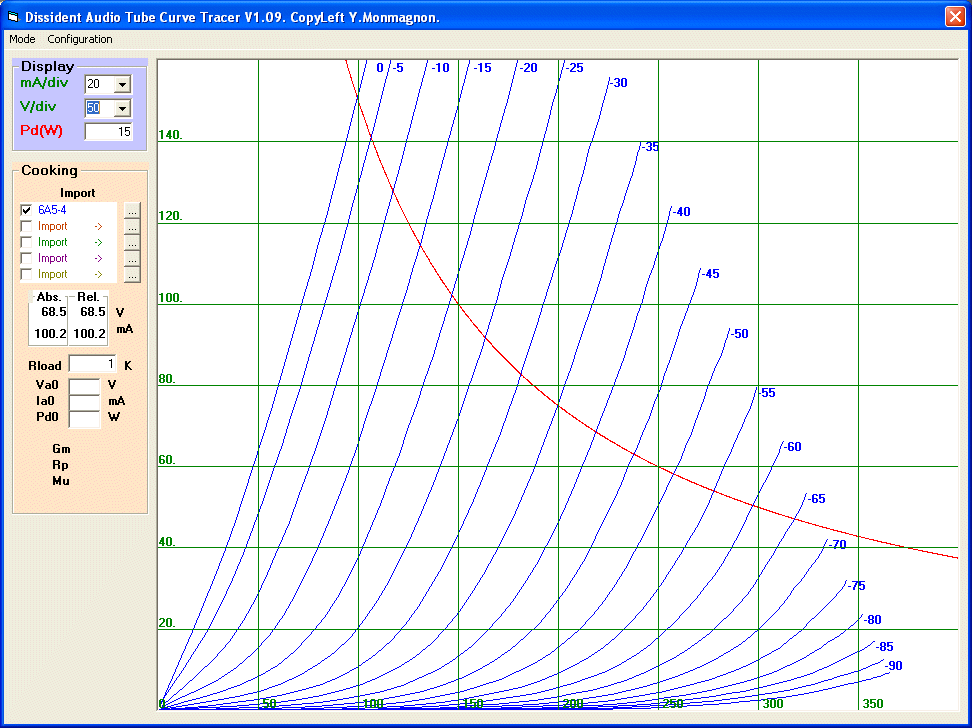Click the red Pd(W) label
Screen dimensions: 972x728
point(42,131)
